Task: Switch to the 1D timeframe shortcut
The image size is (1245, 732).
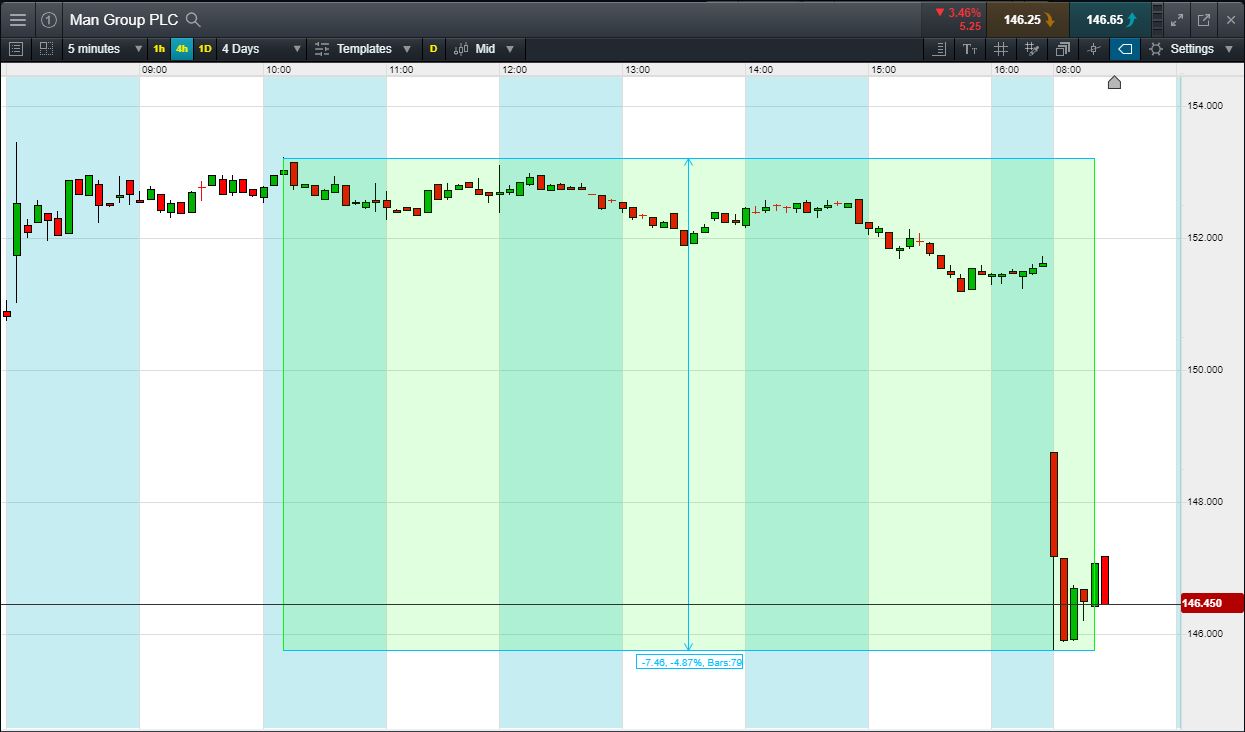Action: pos(205,48)
